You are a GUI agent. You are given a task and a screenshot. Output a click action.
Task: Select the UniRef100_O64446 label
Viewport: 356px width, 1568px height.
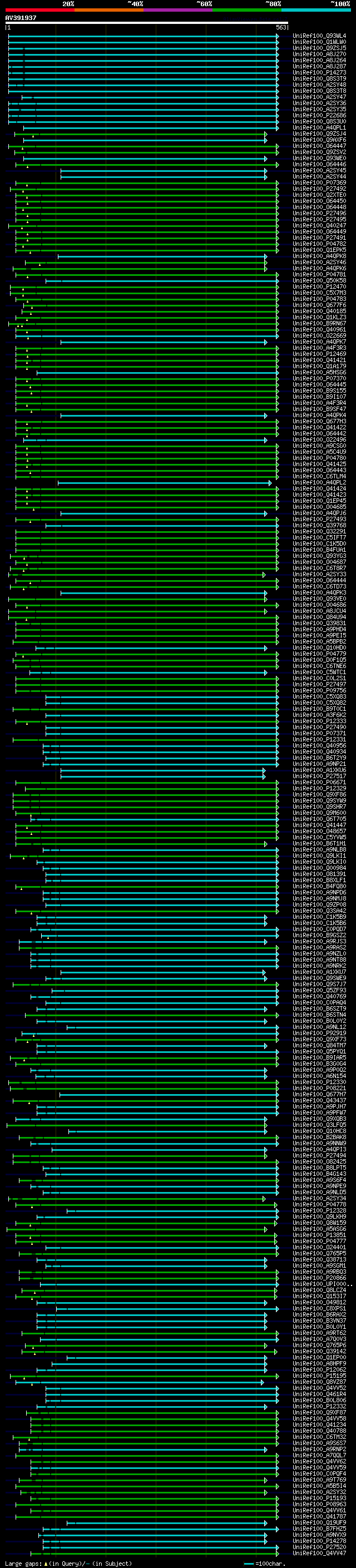pos(319,164)
